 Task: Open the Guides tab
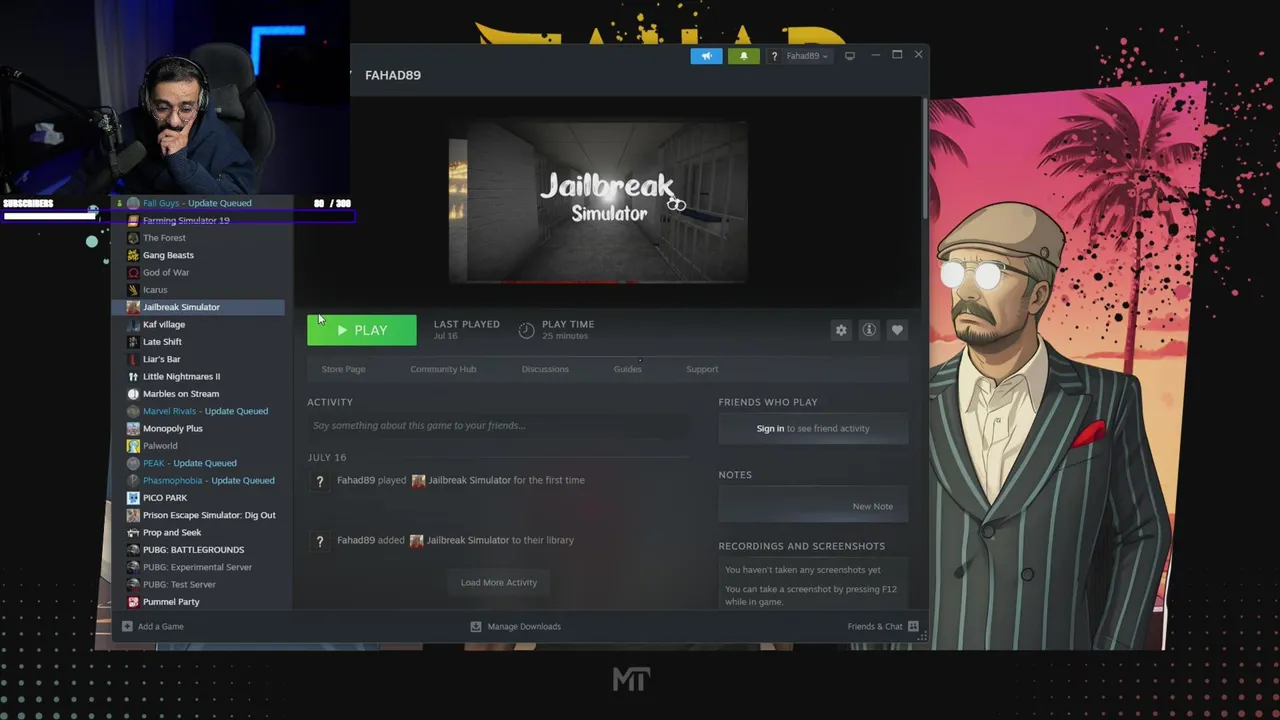(x=627, y=369)
